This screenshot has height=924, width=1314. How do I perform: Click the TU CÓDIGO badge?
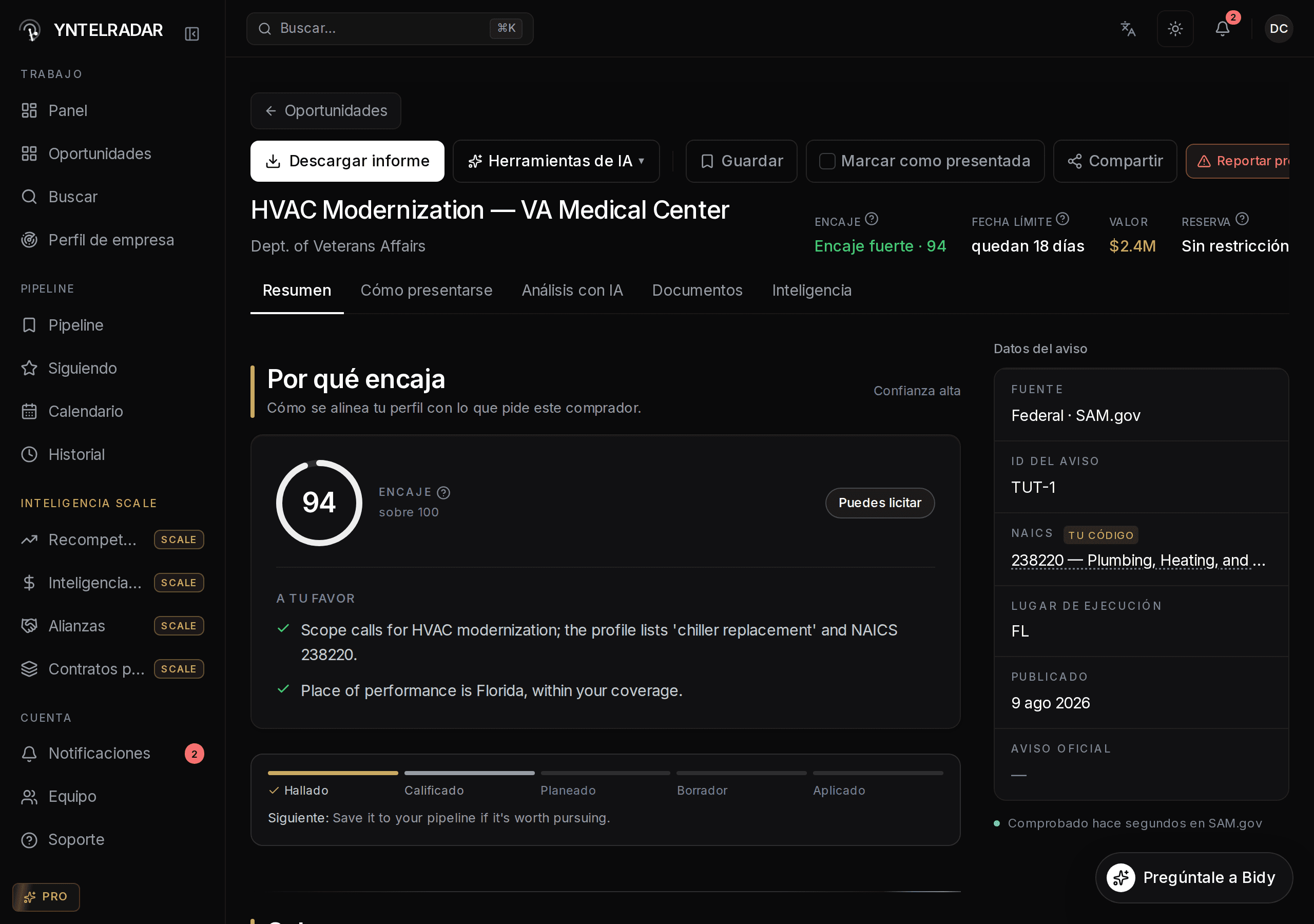pos(1100,535)
